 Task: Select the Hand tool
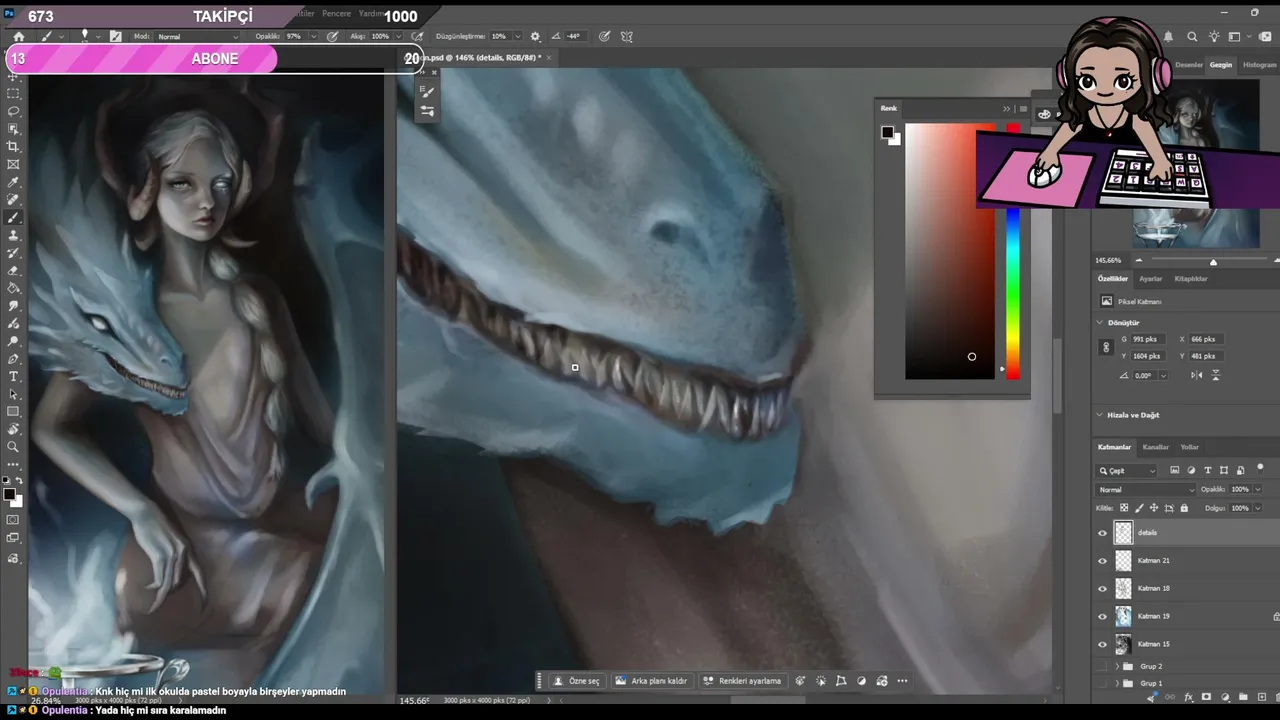(x=13, y=429)
